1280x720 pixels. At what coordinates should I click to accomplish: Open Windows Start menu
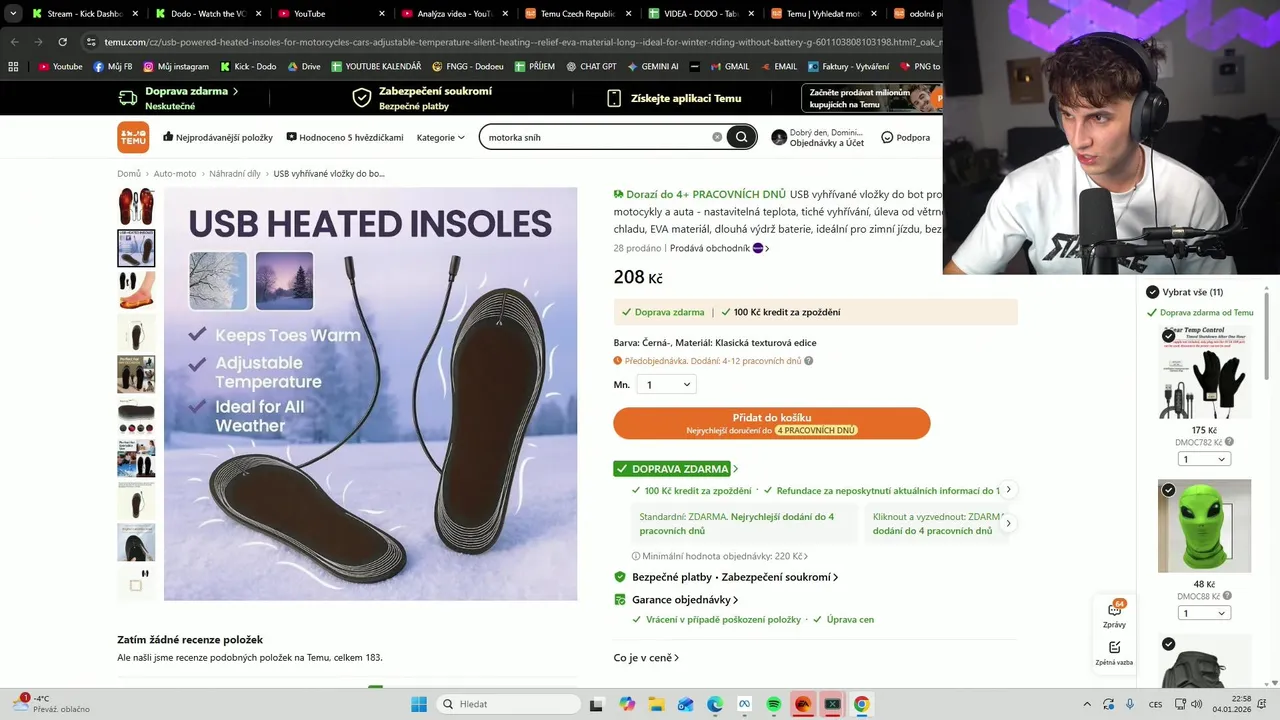(x=419, y=704)
